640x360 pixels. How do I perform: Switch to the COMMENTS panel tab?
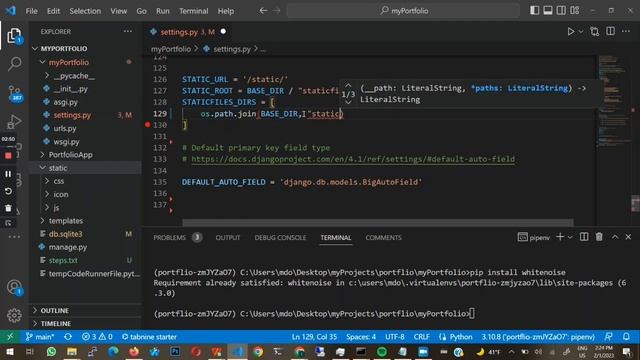[x=383, y=238]
